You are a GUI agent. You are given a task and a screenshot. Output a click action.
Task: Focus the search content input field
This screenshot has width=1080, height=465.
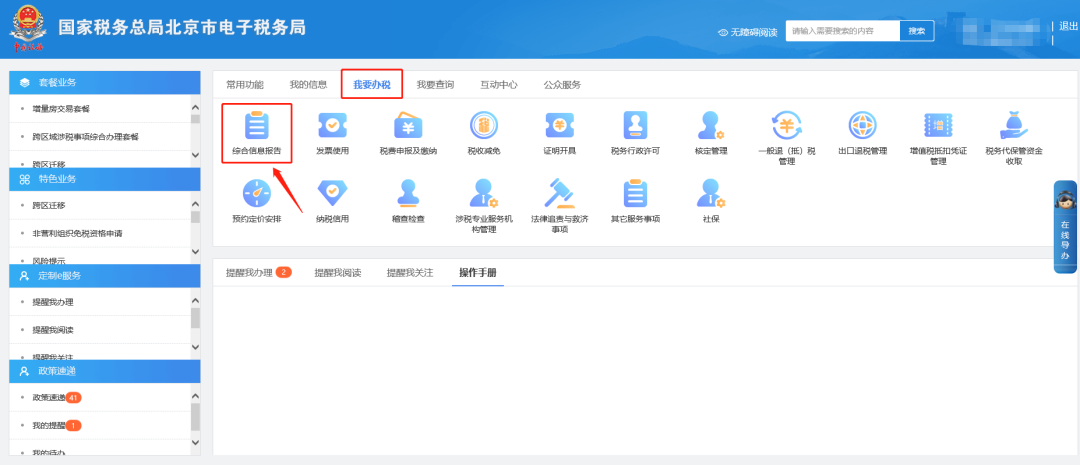click(843, 31)
